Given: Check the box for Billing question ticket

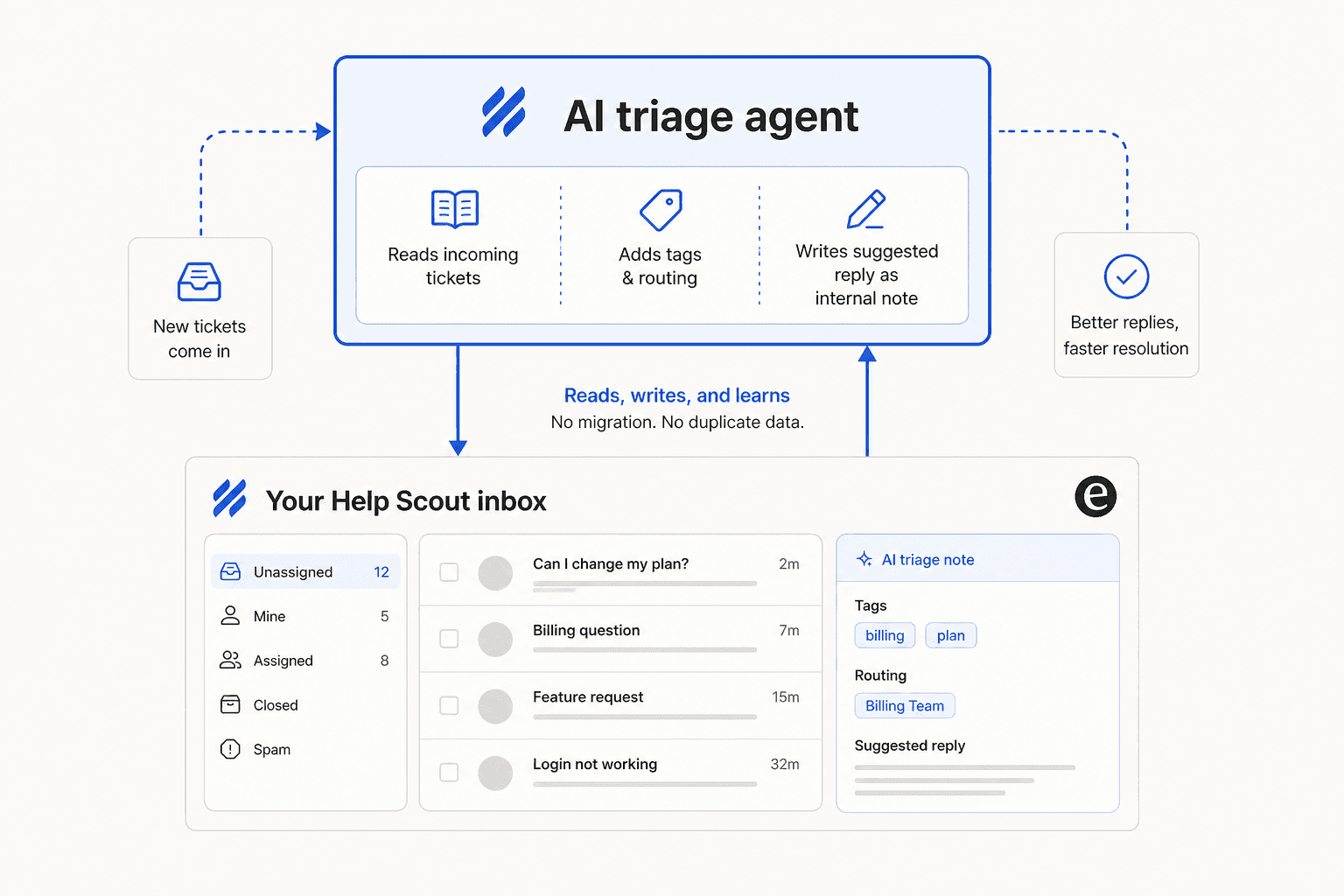Looking at the screenshot, I should tap(449, 639).
